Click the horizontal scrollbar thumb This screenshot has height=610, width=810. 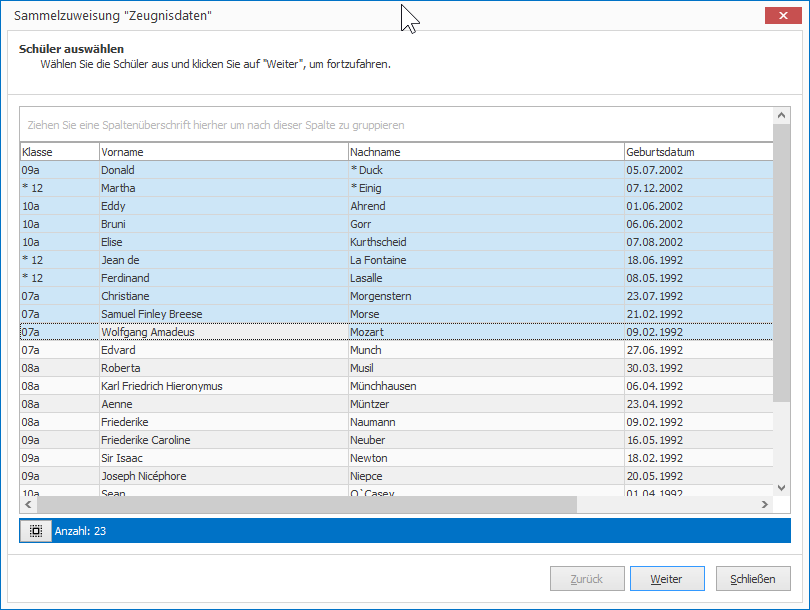[x=307, y=504]
